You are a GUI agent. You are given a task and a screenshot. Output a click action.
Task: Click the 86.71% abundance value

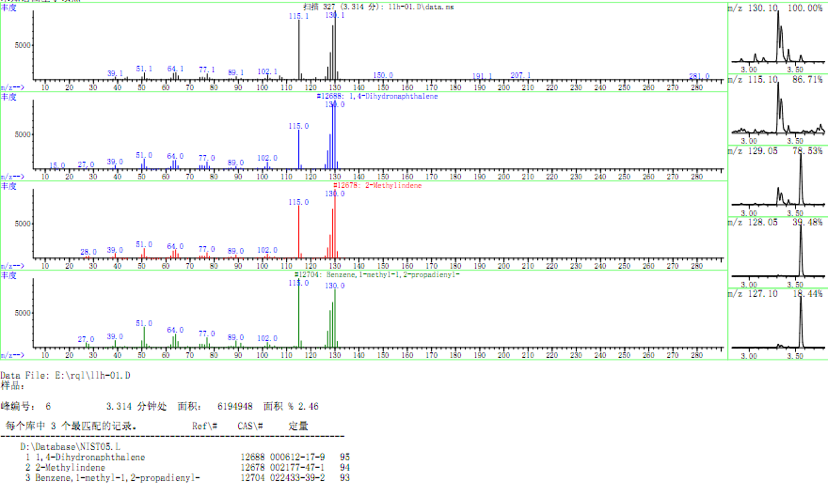(807, 79)
